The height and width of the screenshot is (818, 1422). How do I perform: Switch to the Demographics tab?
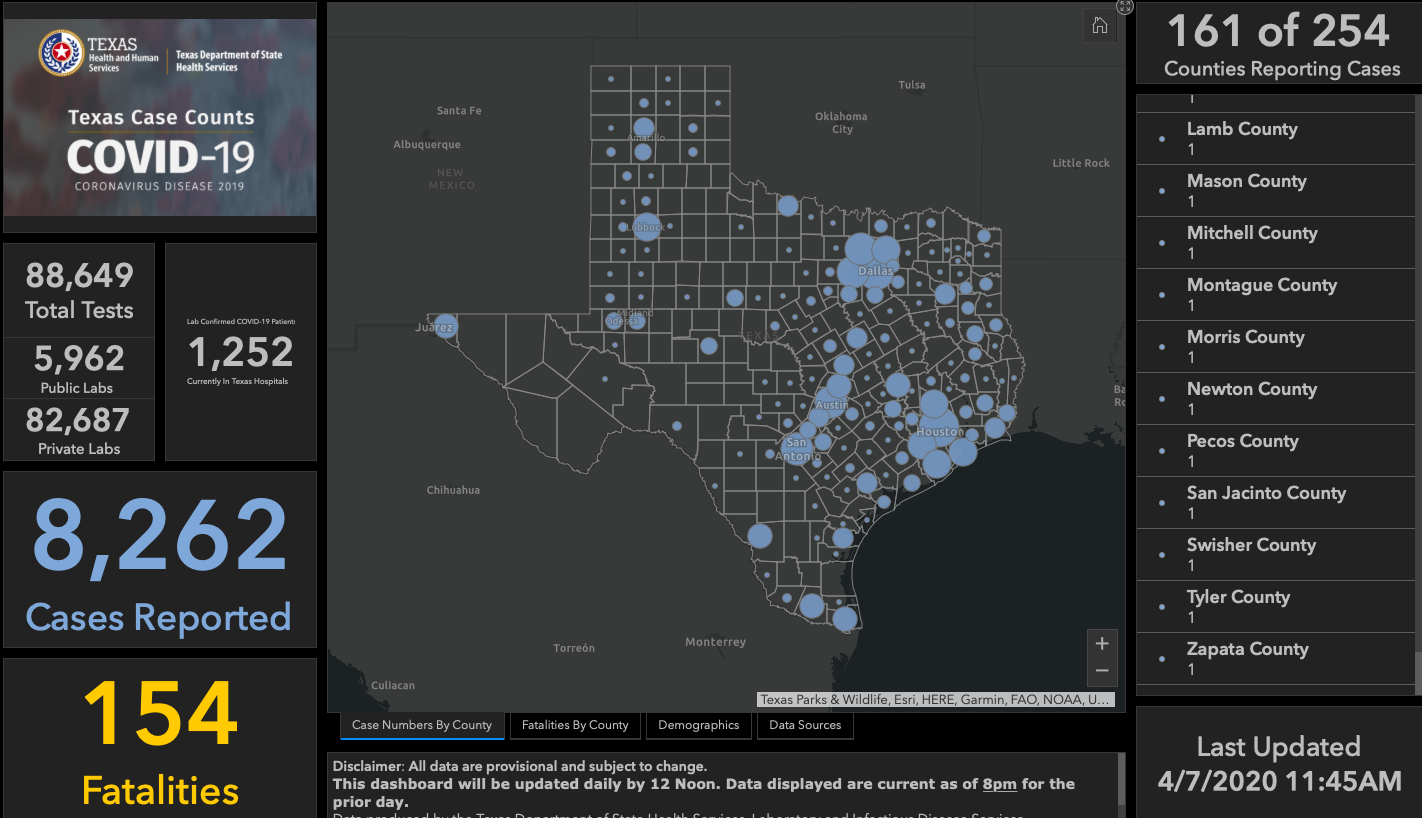click(698, 725)
